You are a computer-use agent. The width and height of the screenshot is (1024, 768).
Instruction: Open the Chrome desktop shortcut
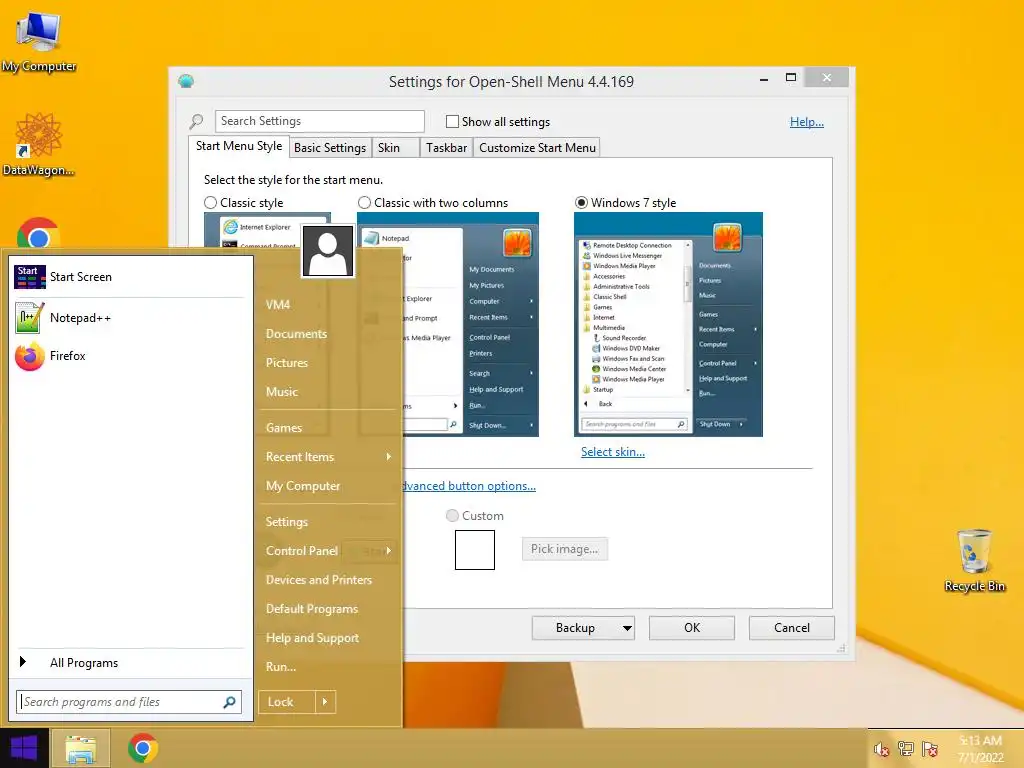[x=39, y=232]
